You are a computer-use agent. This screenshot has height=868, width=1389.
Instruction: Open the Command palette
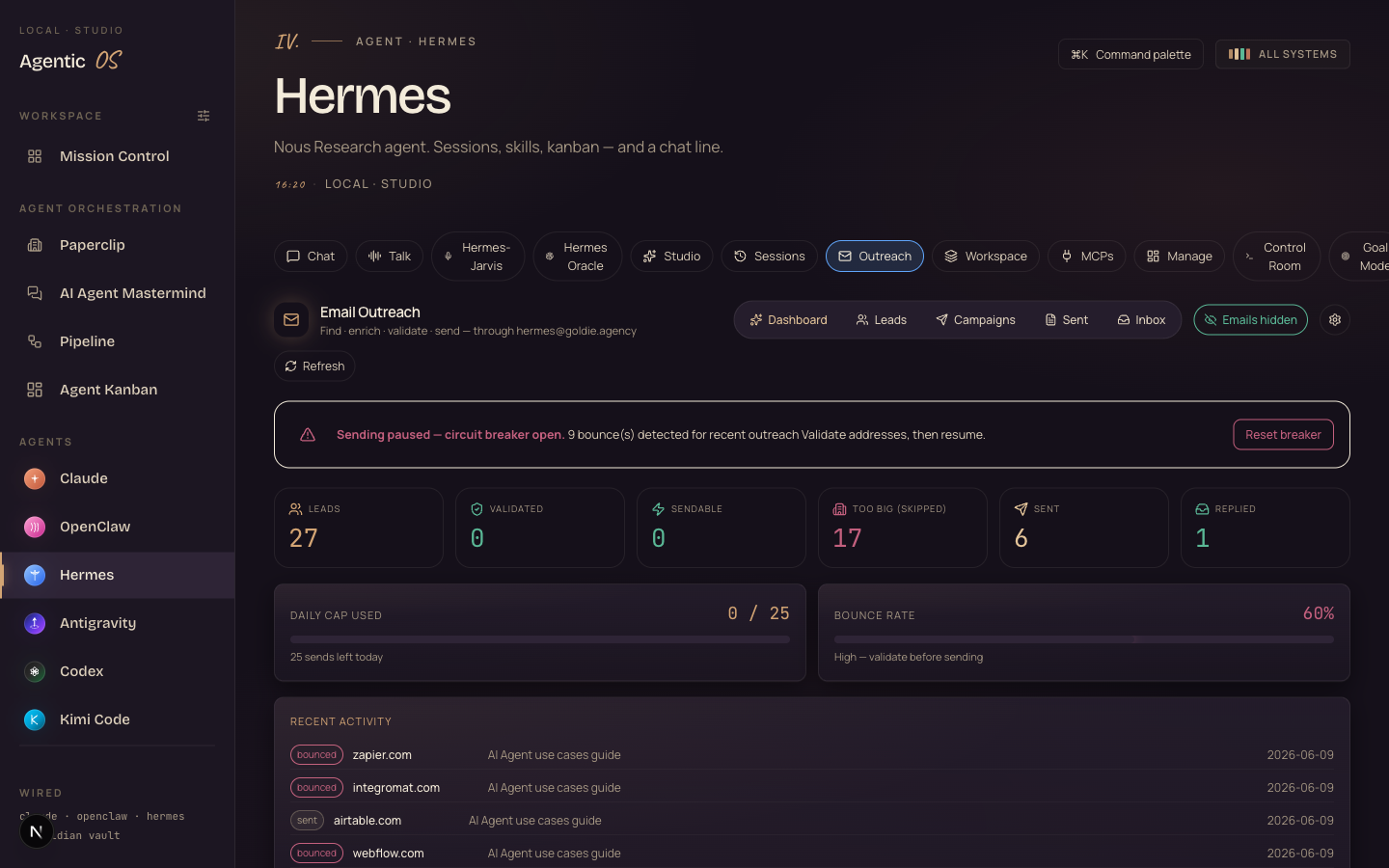click(x=1130, y=54)
